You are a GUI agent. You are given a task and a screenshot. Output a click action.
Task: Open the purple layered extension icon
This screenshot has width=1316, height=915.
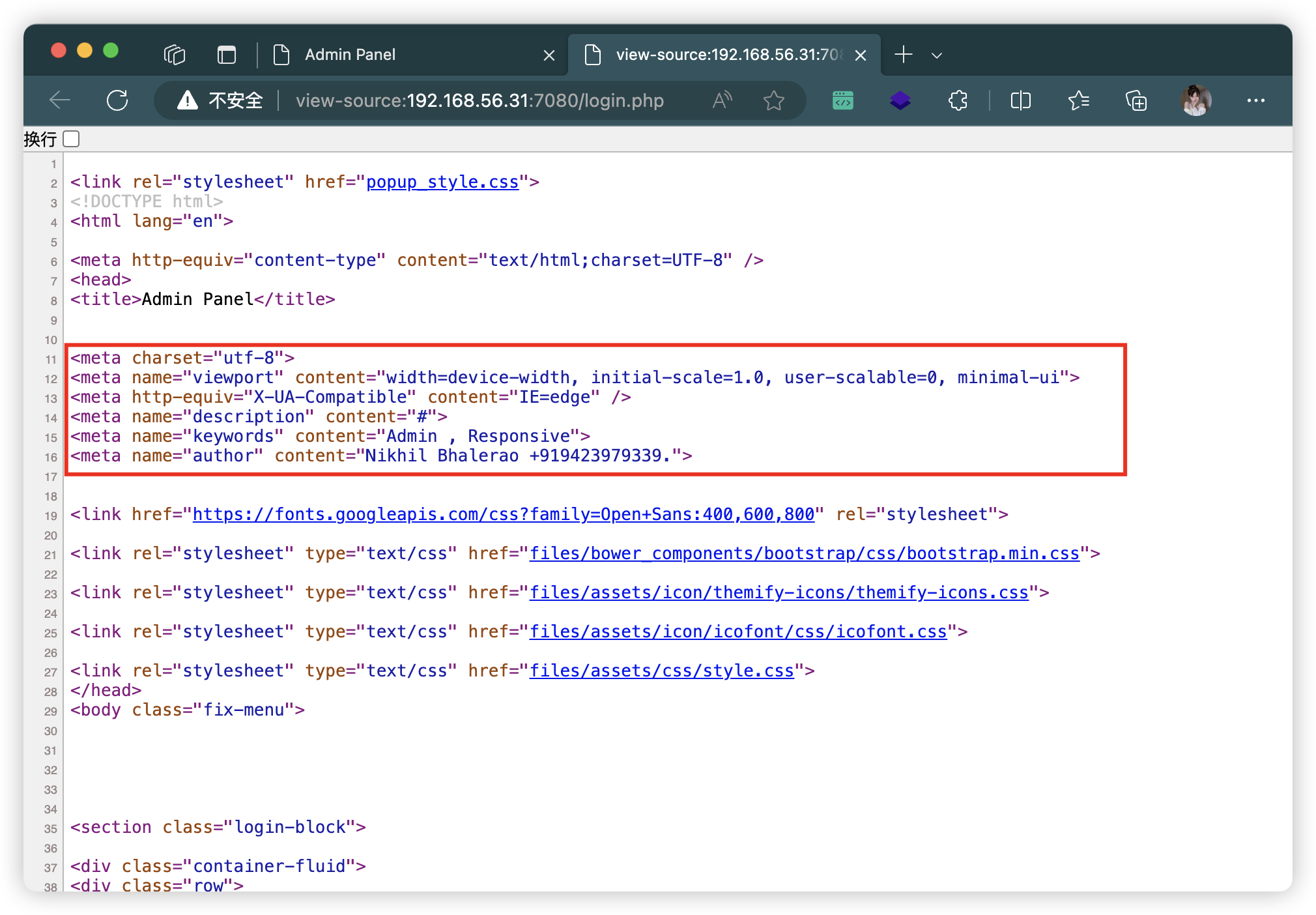click(900, 100)
